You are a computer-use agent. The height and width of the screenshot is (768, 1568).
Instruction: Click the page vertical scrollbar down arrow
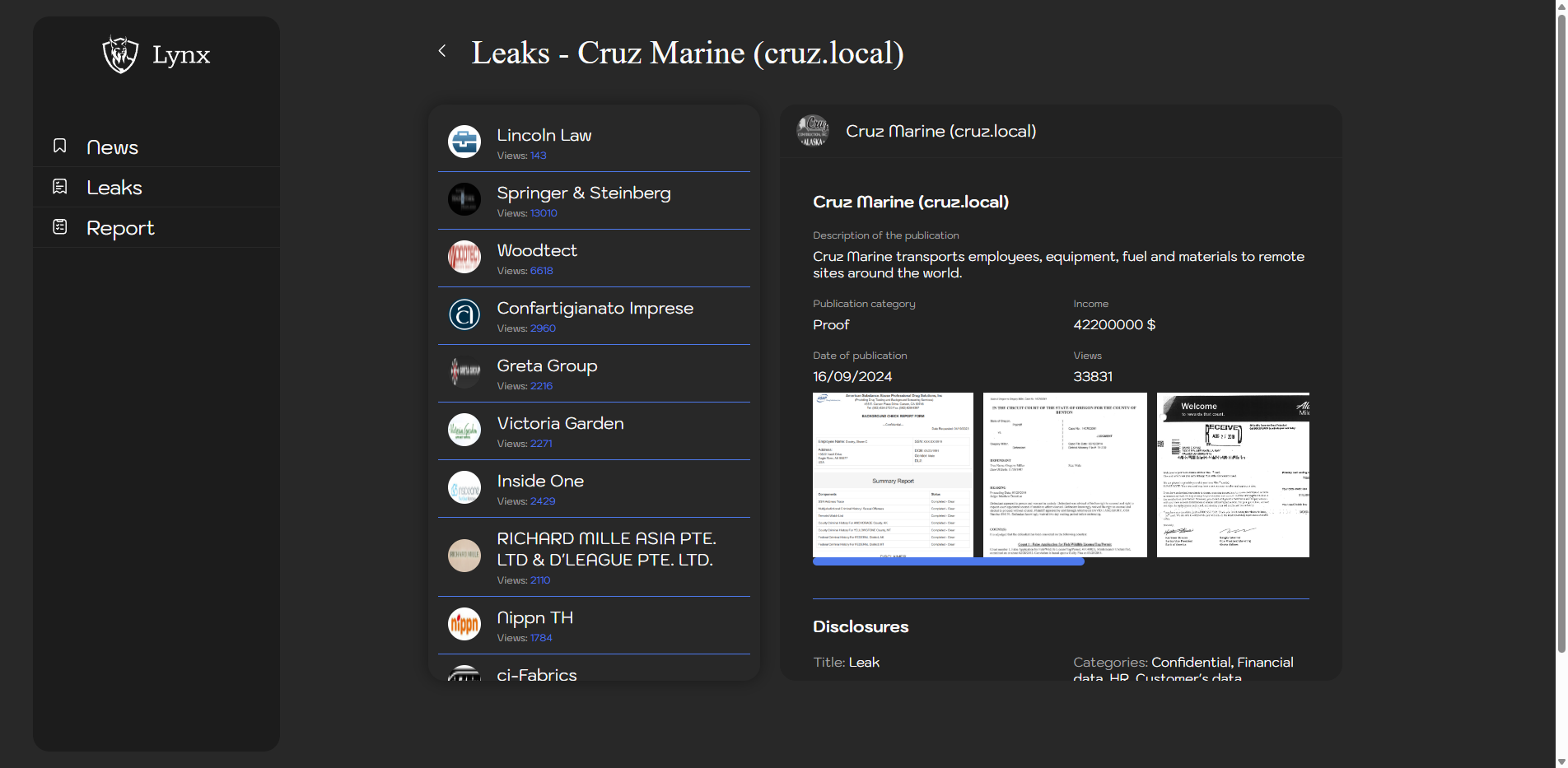coord(1561,761)
